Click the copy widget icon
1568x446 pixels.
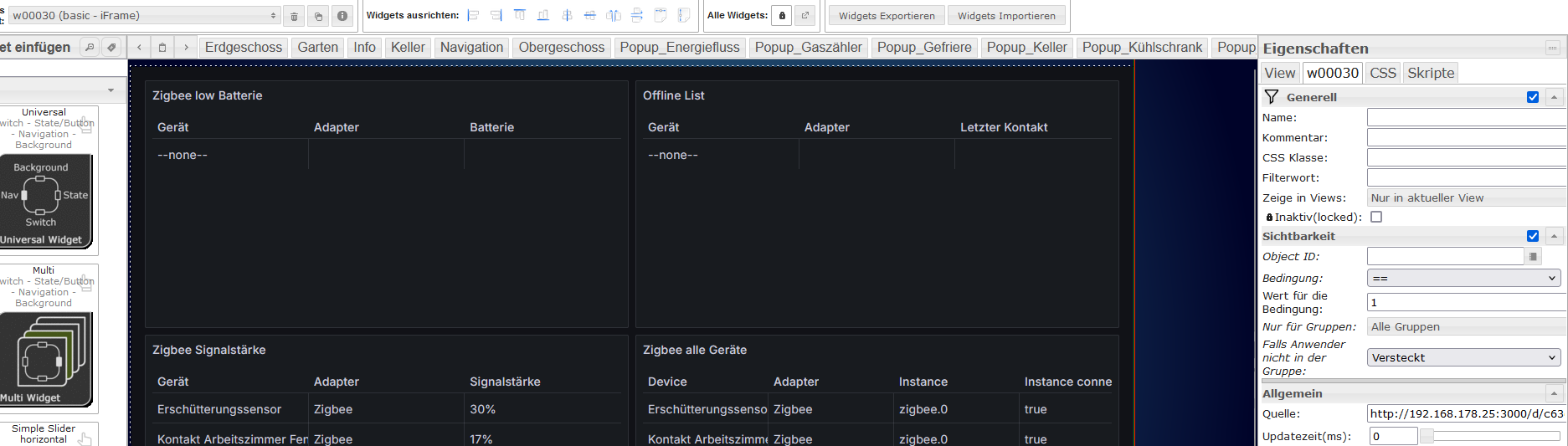[x=318, y=16]
